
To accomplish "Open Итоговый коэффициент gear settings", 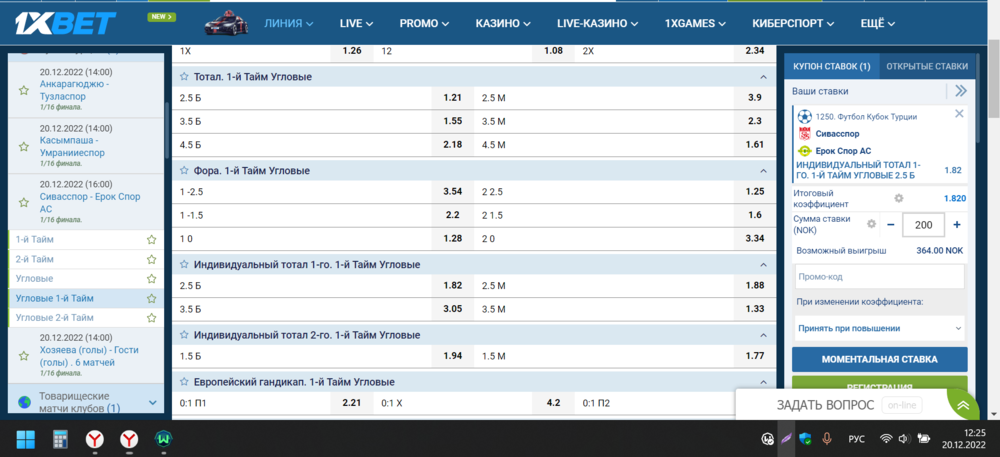I will click(x=899, y=198).
